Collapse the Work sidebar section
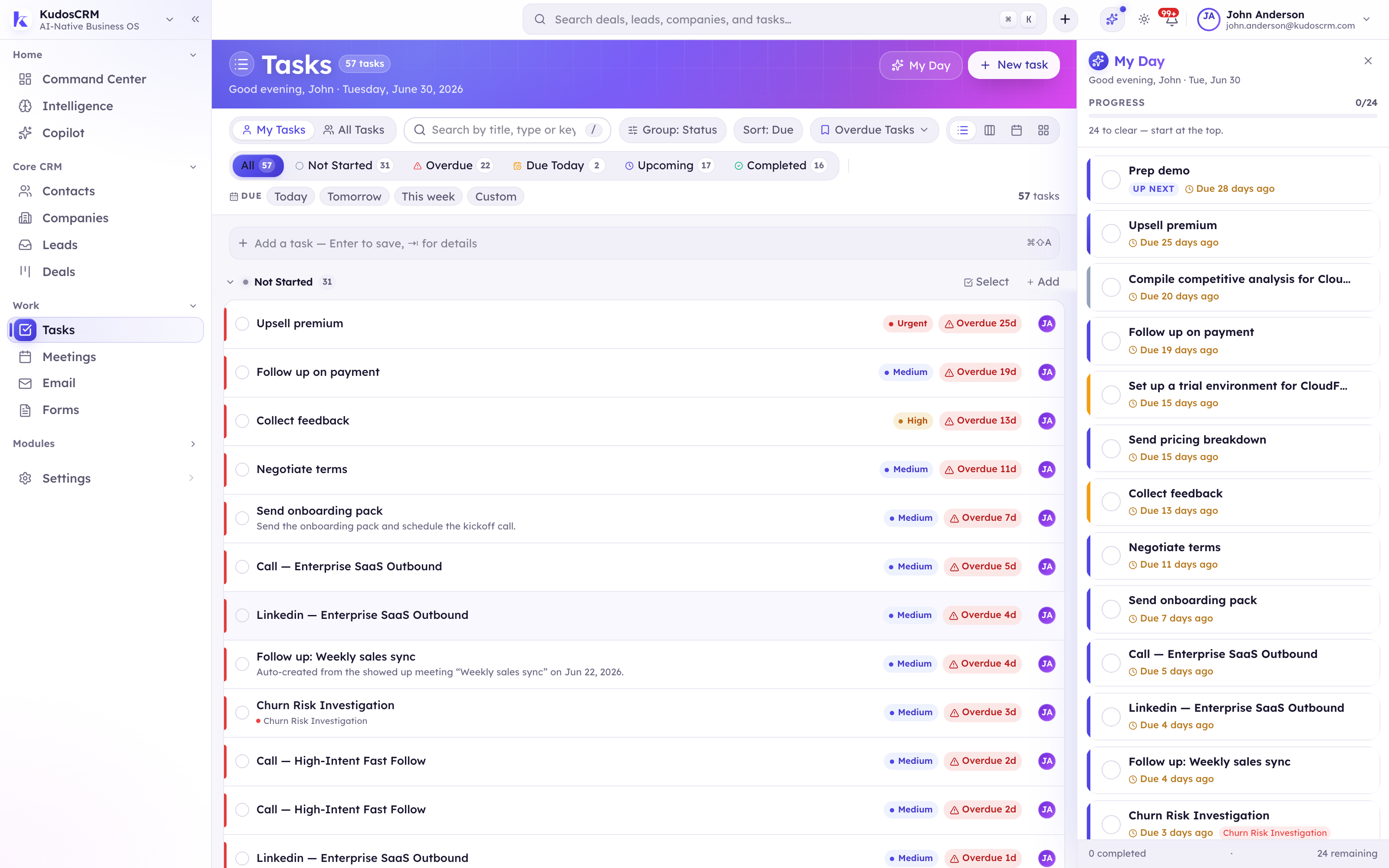 [193, 306]
